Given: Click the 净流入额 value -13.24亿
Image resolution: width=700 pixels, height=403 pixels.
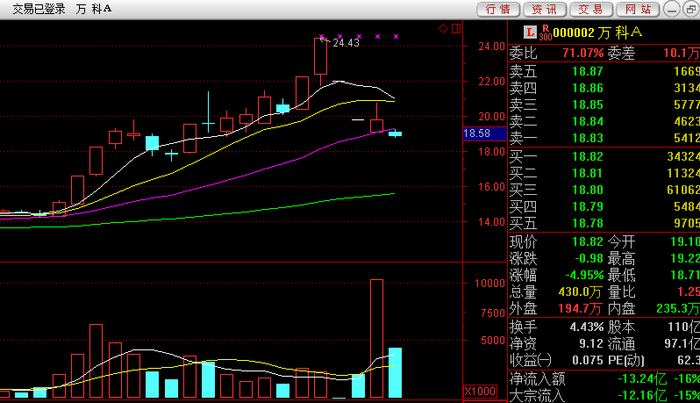Looking at the screenshot, I should [642, 379].
